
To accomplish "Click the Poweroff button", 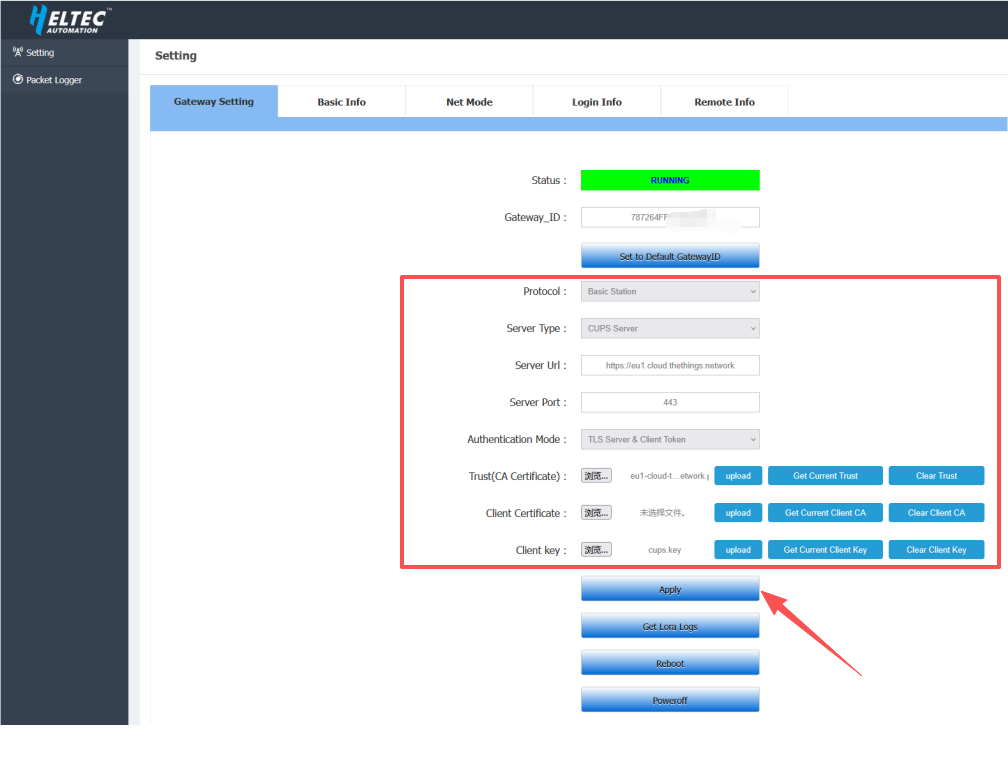I will (x=670, y=700).
